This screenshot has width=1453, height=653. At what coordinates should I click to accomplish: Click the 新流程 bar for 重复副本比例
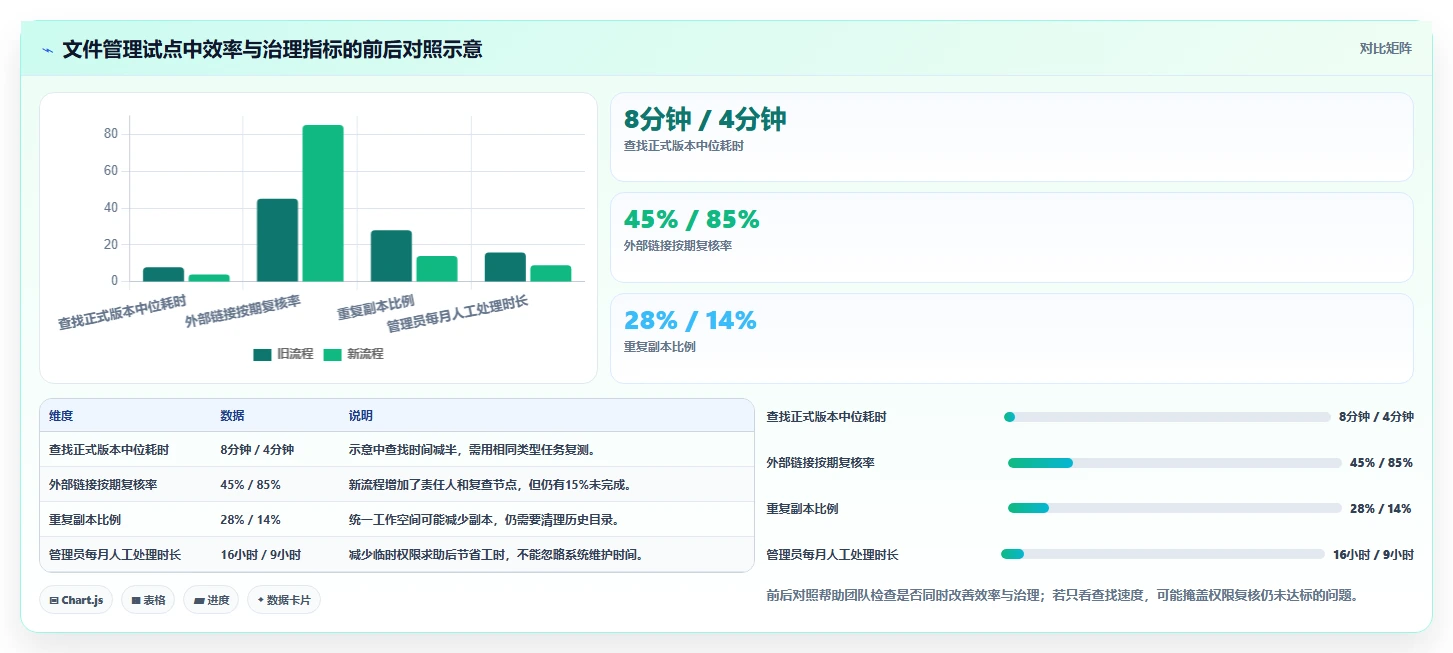click(437, 269)
